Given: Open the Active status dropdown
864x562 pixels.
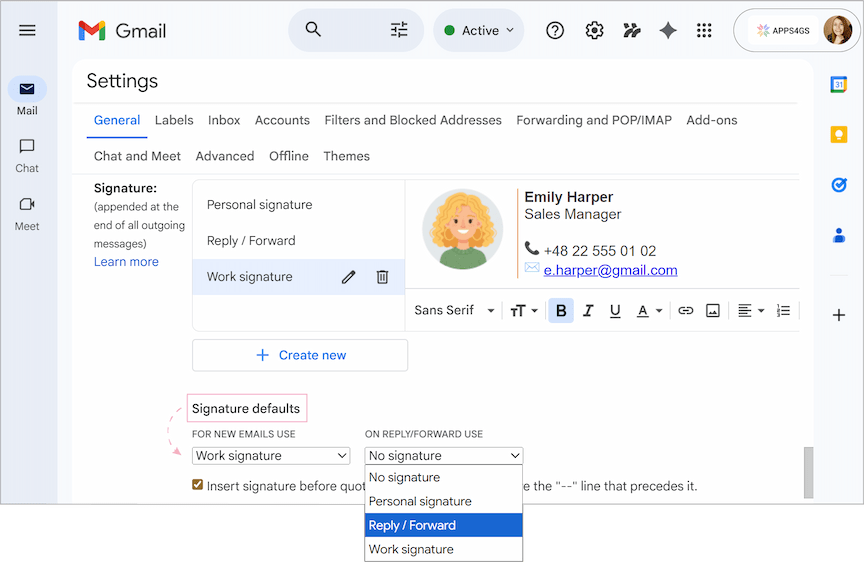Looking at the screenshot, I should 479,31.
